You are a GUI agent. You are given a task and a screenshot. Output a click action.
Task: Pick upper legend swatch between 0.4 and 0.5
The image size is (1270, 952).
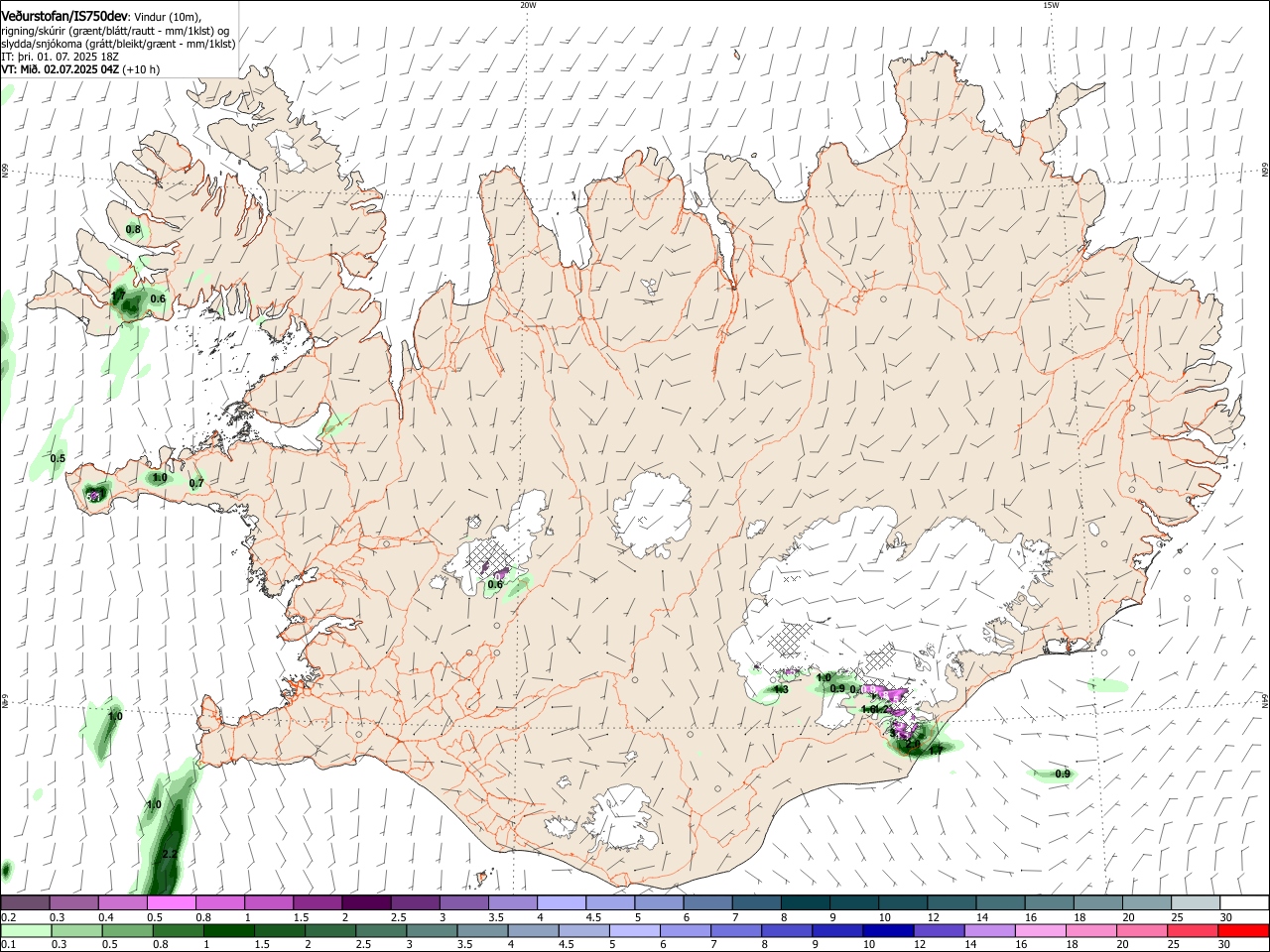point(122,902)
